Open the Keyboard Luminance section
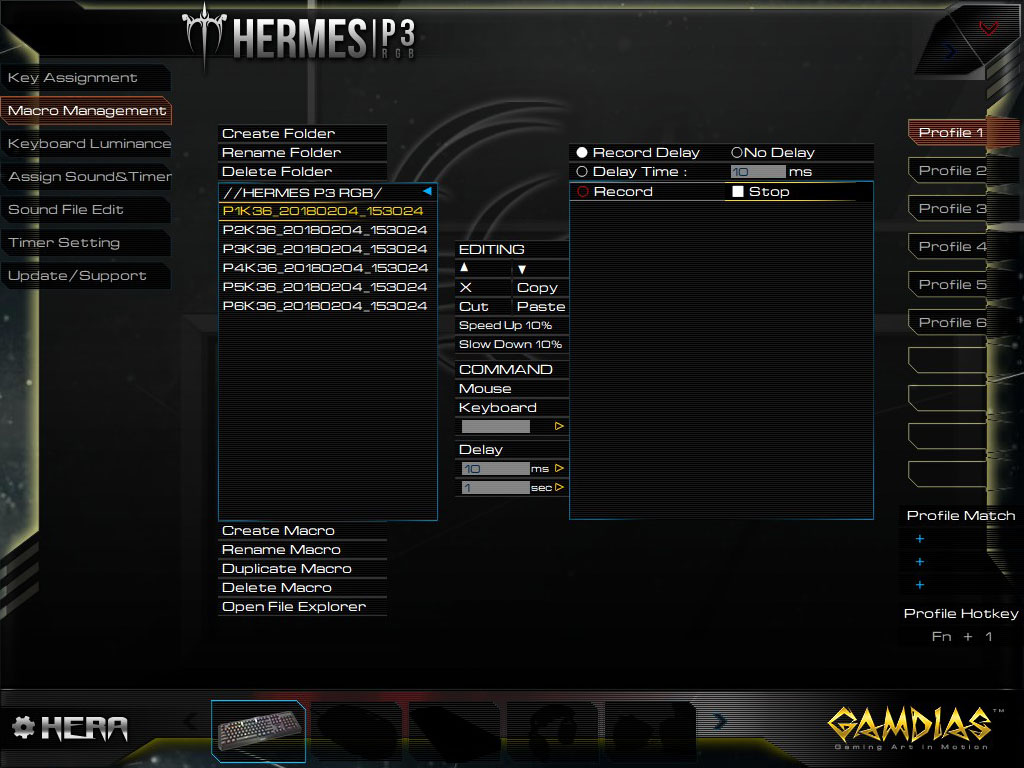The image size is (1024, 768). click(86, 144)
